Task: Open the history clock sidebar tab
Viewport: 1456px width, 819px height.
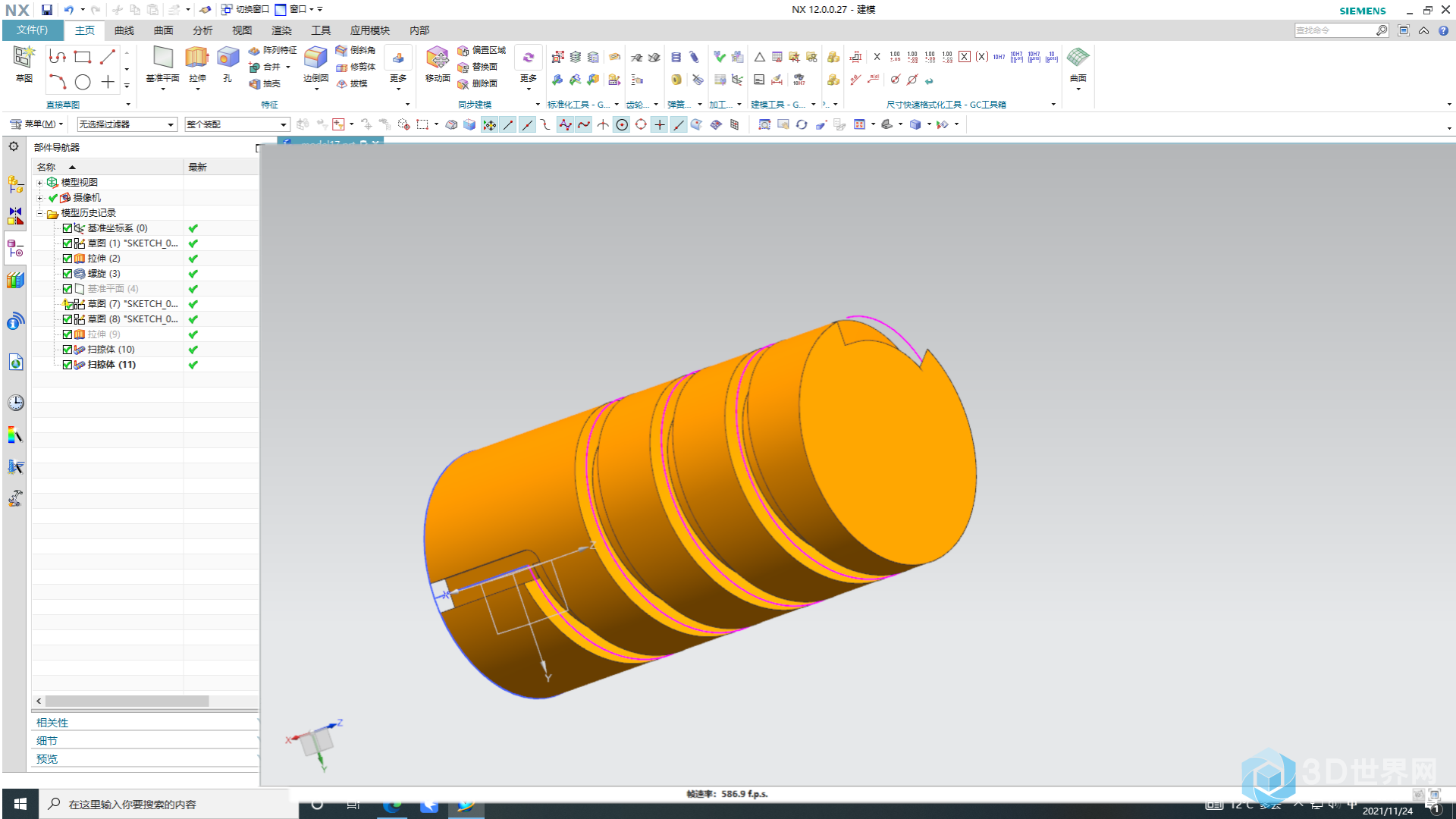Action: click(x=15, y=403)
